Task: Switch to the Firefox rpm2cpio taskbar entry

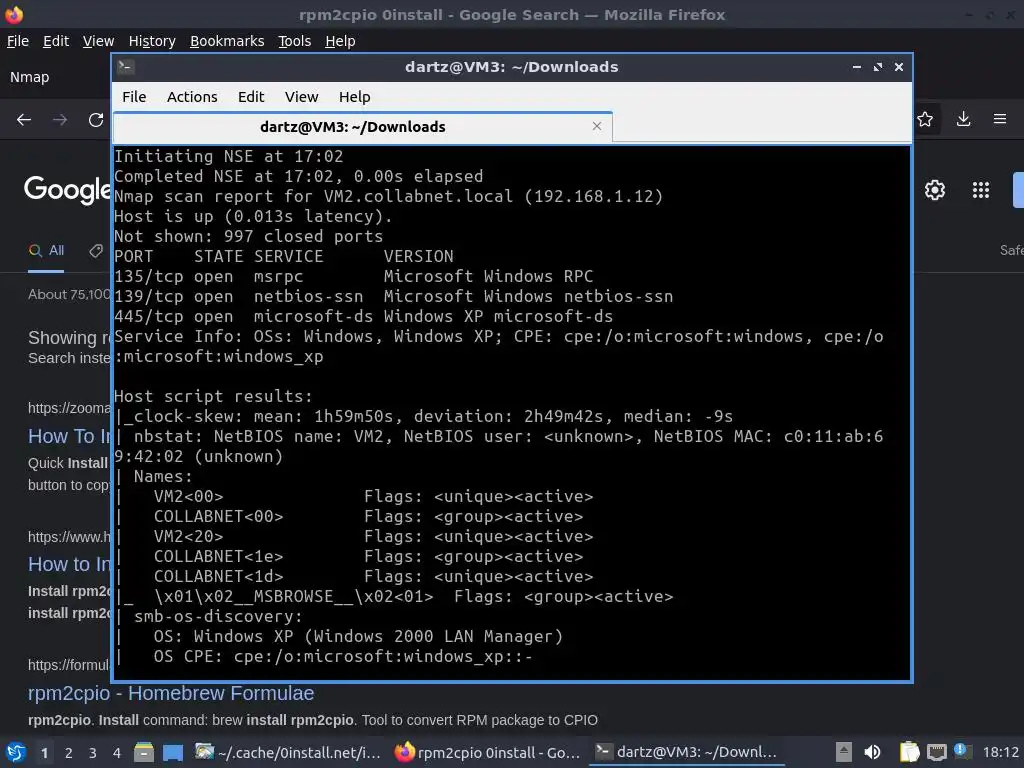Action: pyautogui.click(x=488, y=753)
